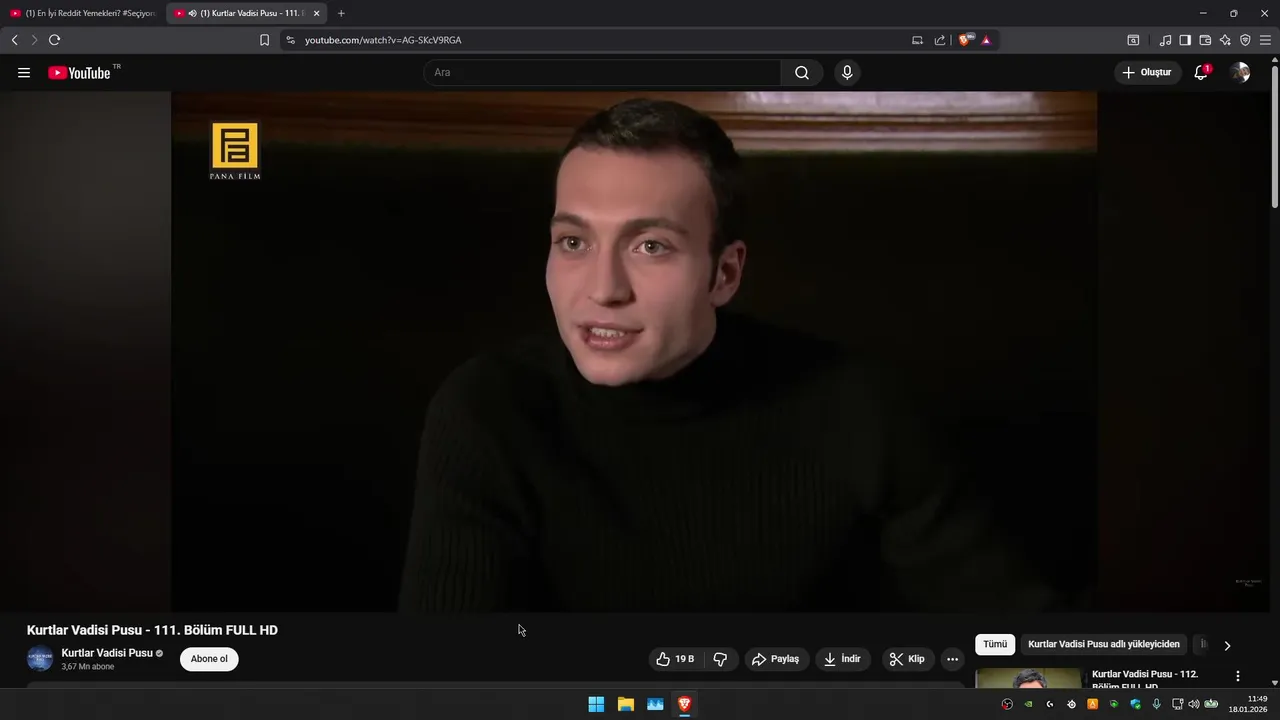Open Brave playlist music note icon
The width and height of the screenshot is (1280, 720).
coord(1165,40)
